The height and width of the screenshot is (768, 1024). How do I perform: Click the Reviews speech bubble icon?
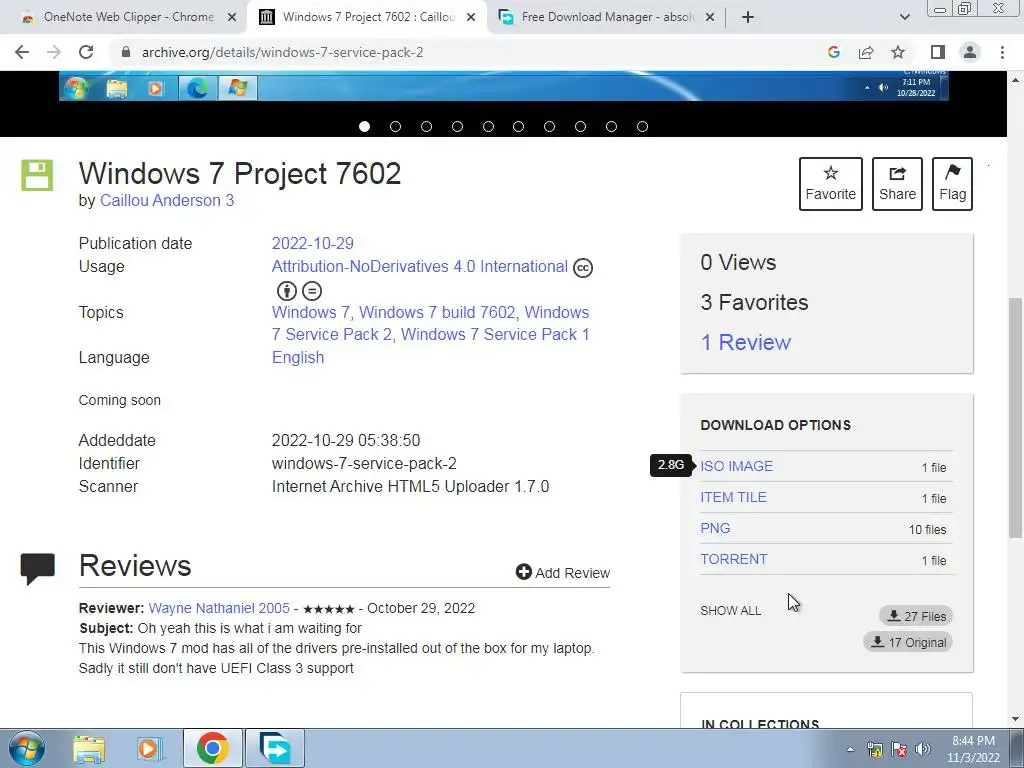tap(37, 568)
